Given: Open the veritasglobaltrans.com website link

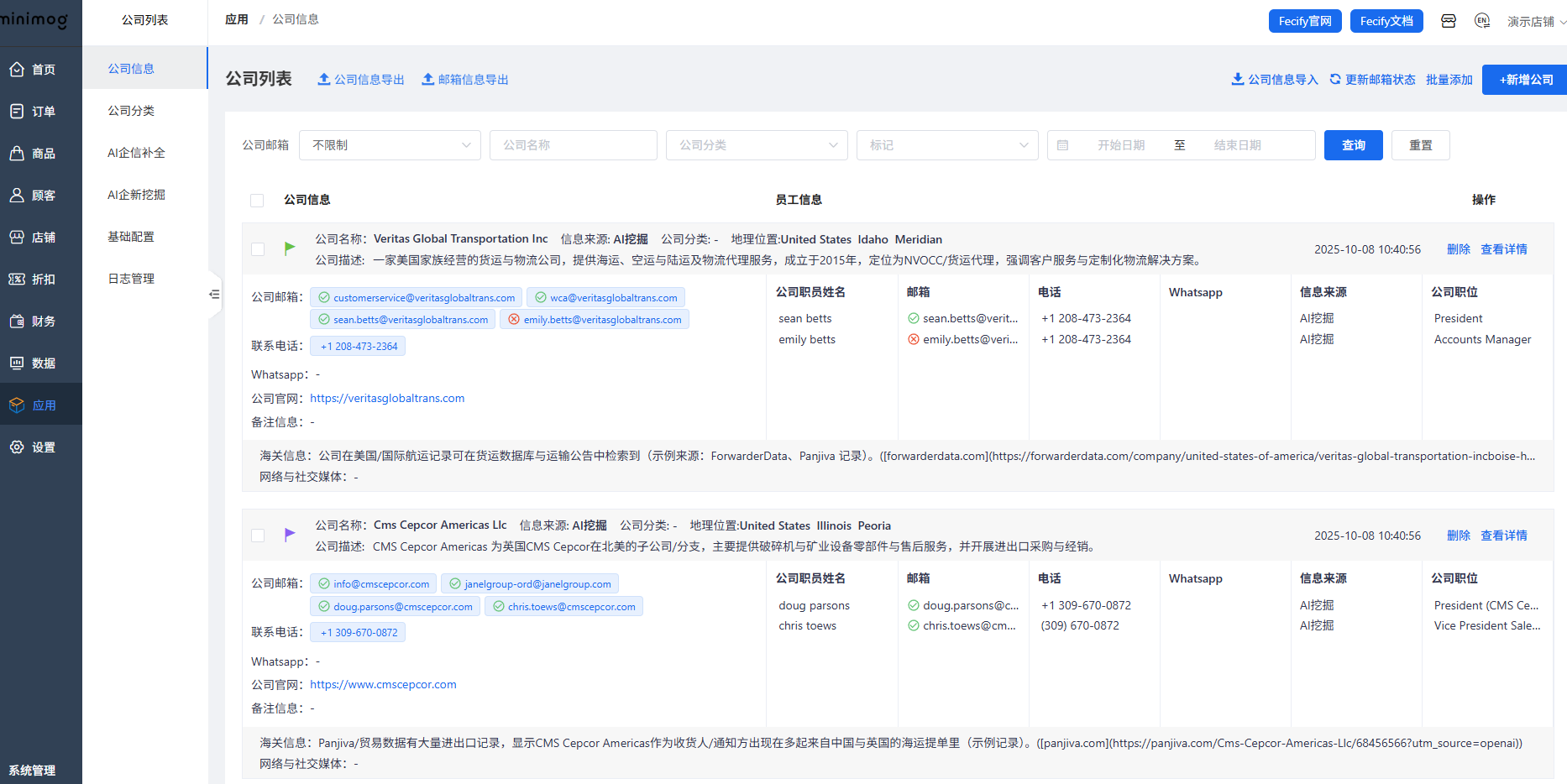Looking at the screenshot, I should (387, 399).
